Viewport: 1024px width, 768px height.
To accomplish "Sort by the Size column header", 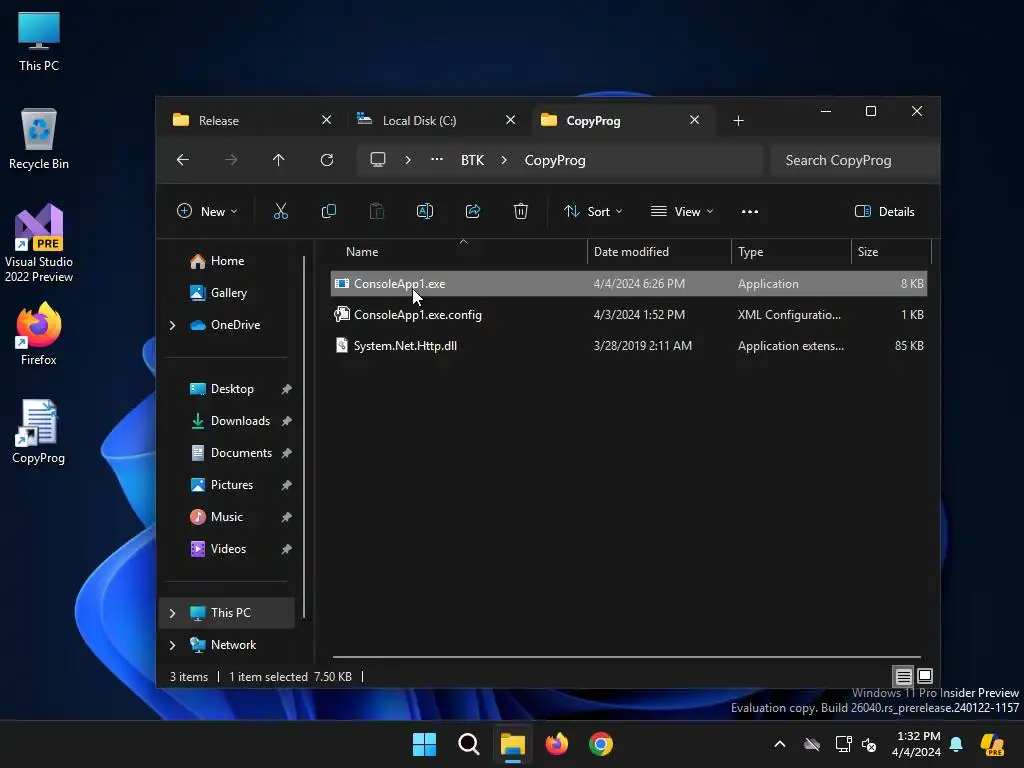I will tap(891, 251).
